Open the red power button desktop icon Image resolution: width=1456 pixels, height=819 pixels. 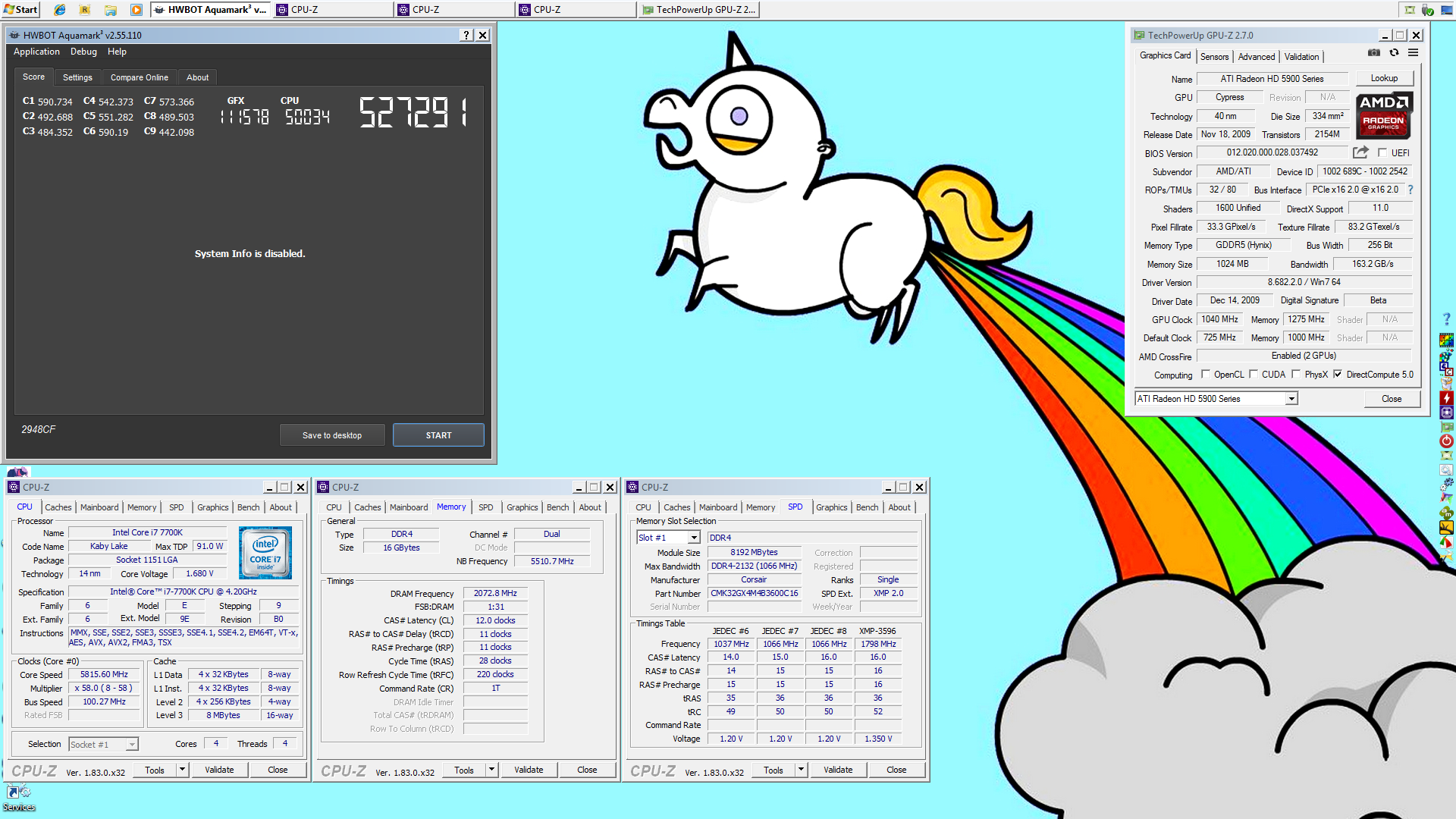pyautogui.click(x=1447, y=441)
